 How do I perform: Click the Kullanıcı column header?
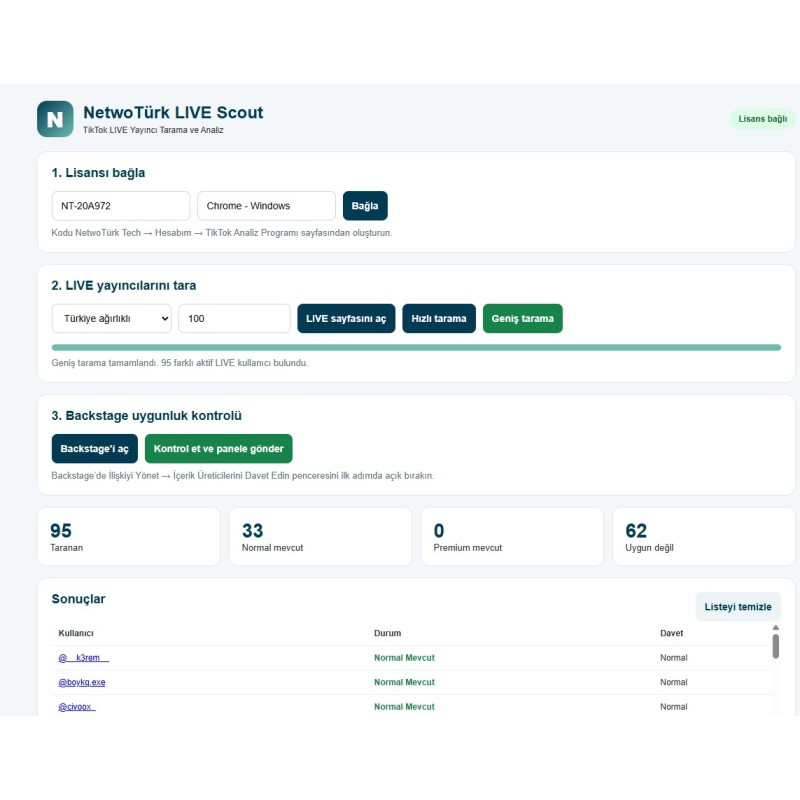pyautogui.click(x=76, y=633)
